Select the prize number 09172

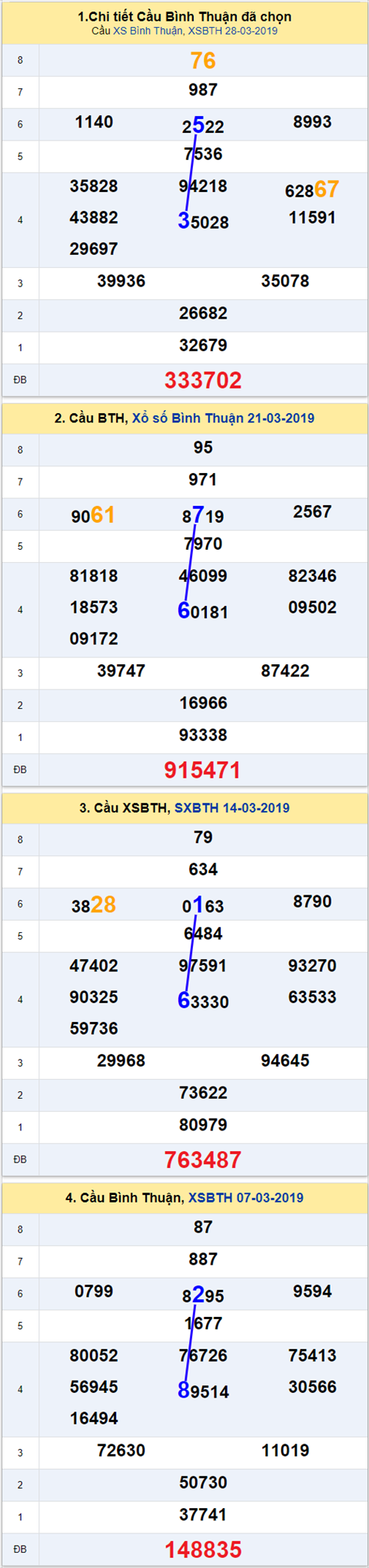(94, 639)
